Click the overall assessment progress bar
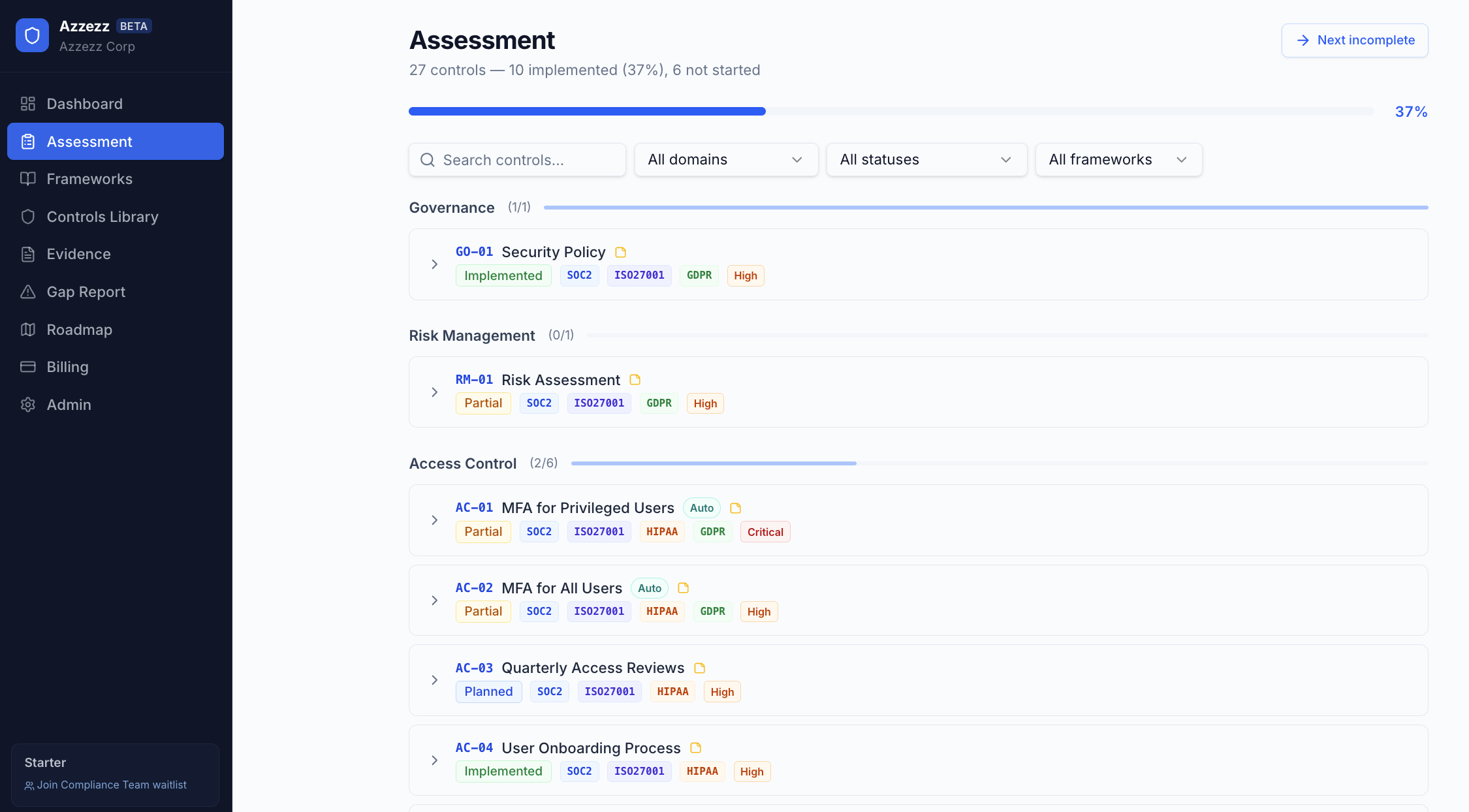The image size is (1469, 812). click(891, 112)
